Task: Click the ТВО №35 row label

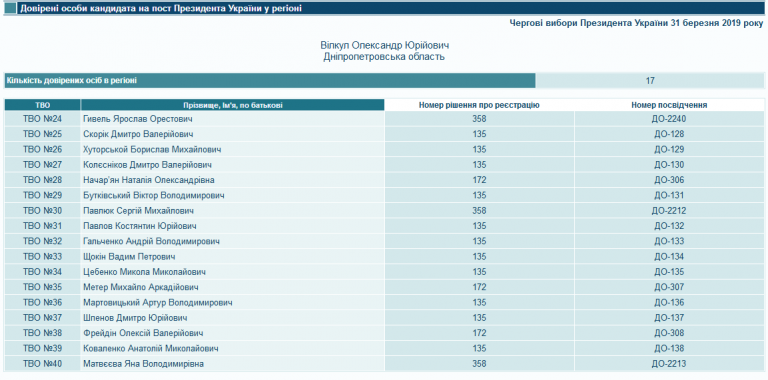Action: point(43,287)
